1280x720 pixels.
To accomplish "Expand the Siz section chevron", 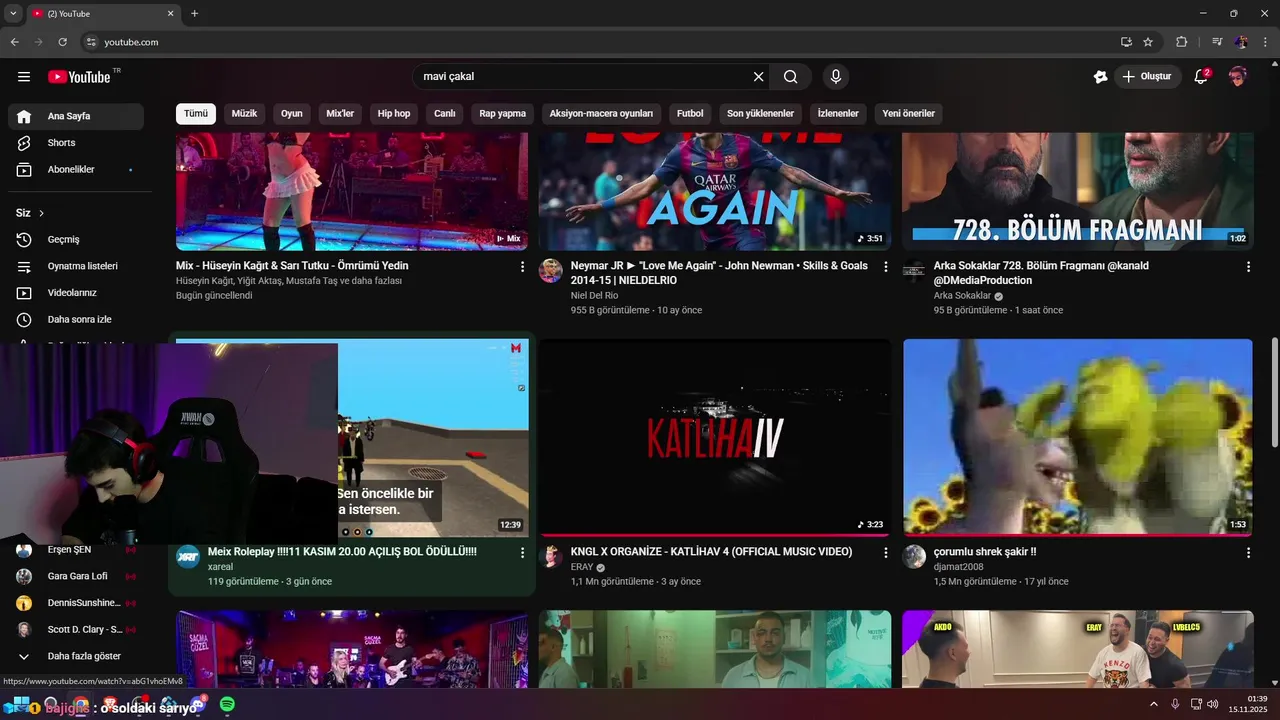I will coord(41,213).
